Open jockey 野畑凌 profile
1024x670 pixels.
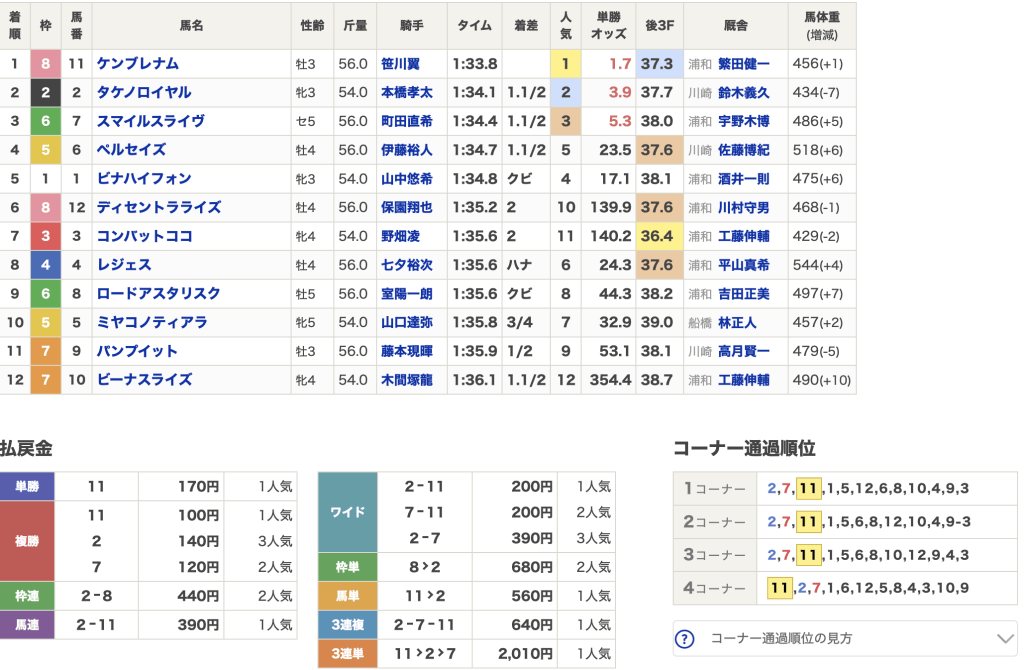[400, 236]
